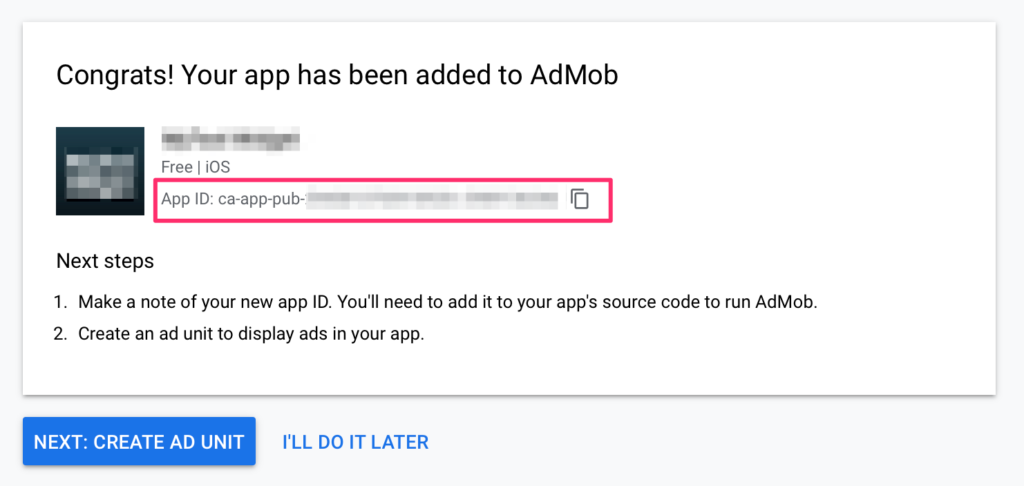This screenshot has width=1024, height=486.
Task: Choose I'LL DO IT LATER
Action: coord(355,442)
